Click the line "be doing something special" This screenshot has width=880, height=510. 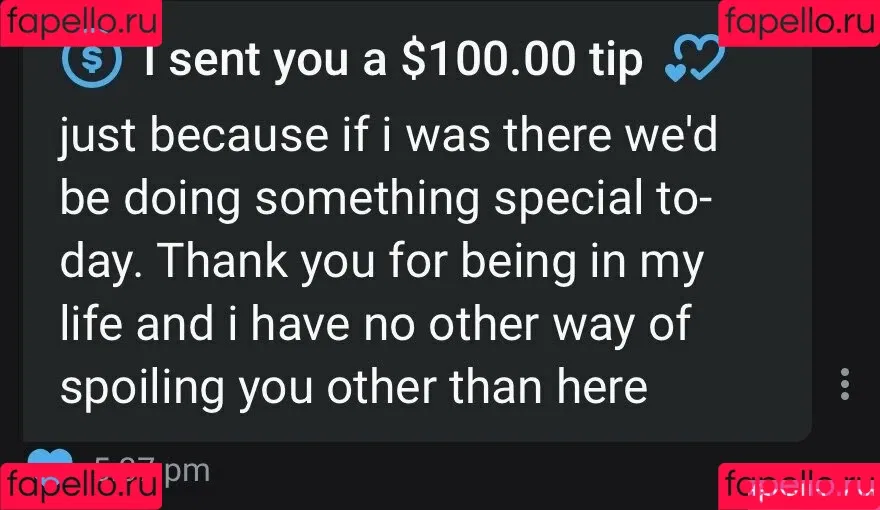(351, 198)
